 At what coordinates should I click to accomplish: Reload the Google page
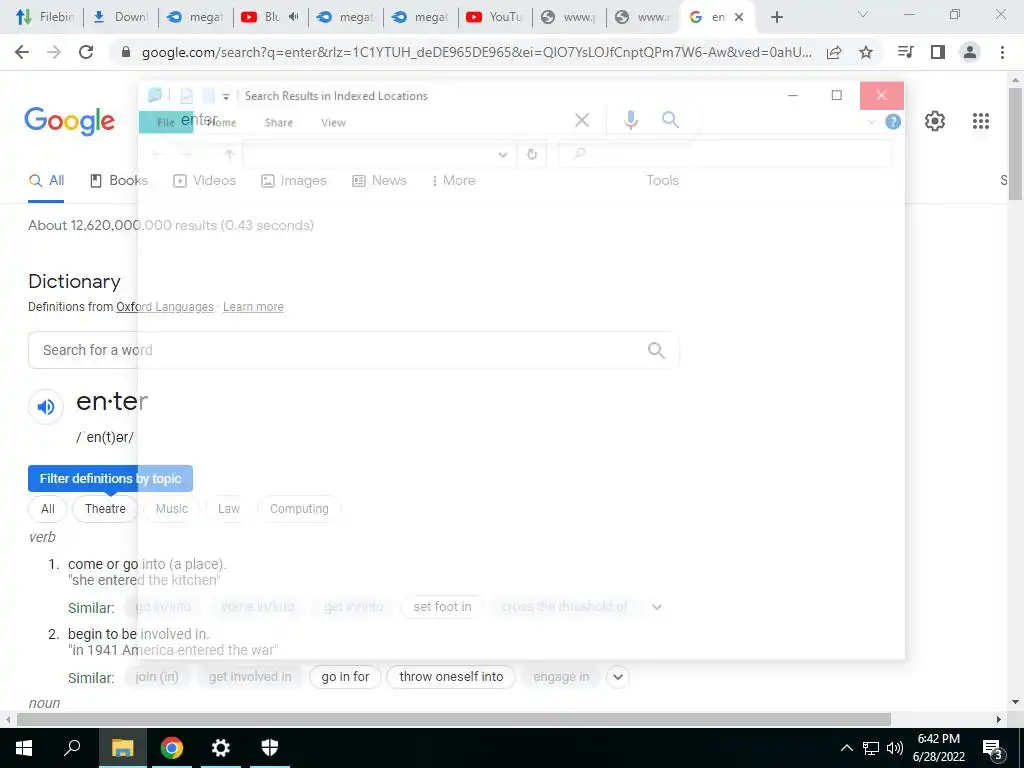(x=86, y=52)
